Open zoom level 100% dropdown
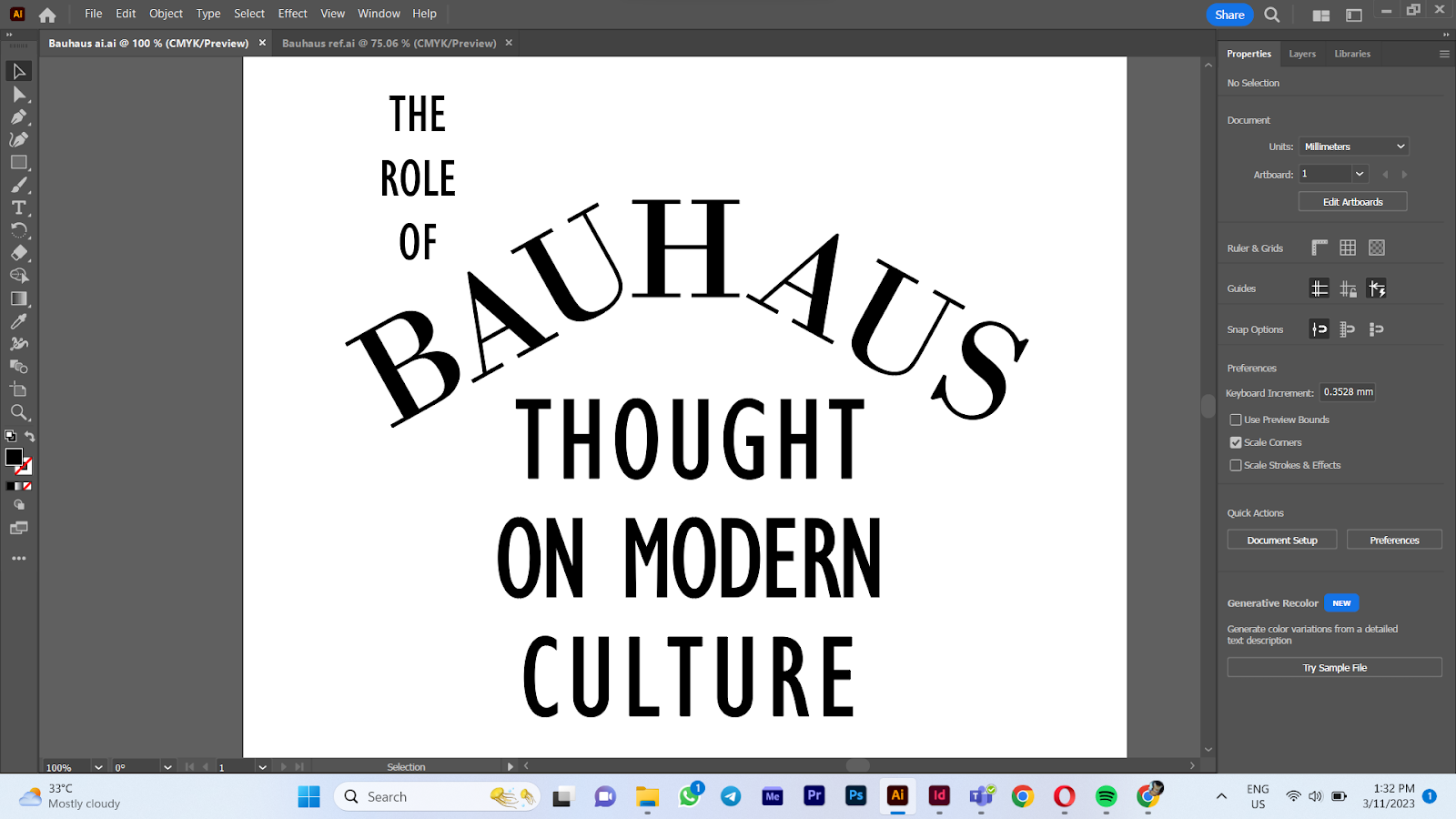Viewport: 1456px width, 819px height. [98, 767]
